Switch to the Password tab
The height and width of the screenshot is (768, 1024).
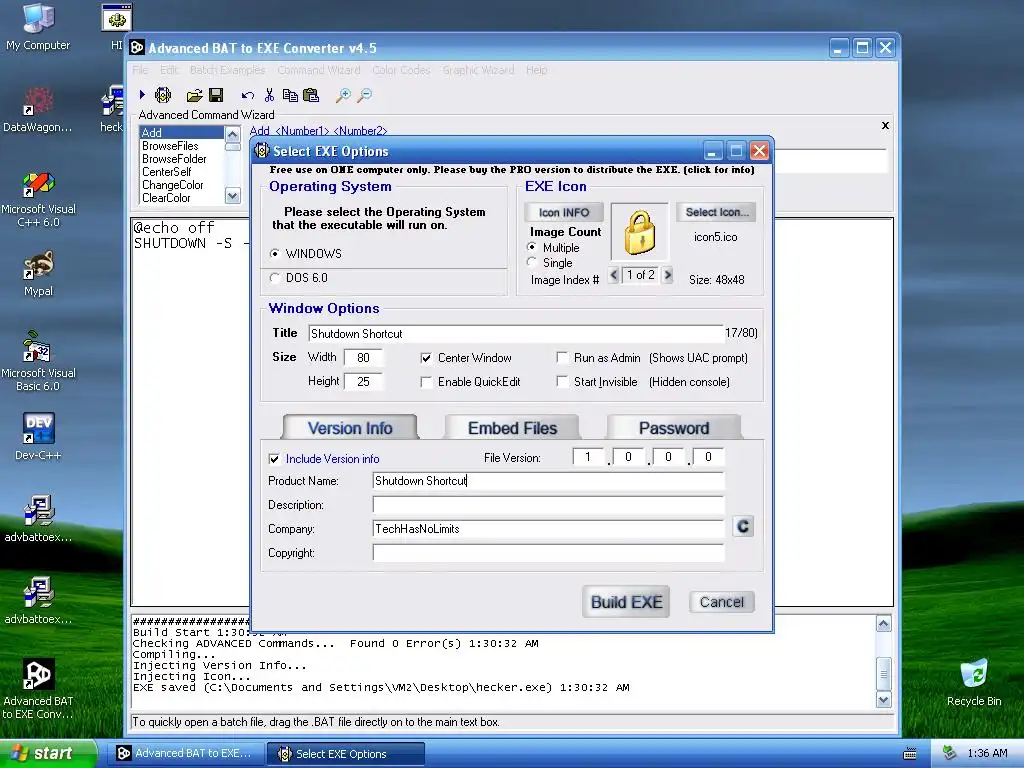pos(674,428)
